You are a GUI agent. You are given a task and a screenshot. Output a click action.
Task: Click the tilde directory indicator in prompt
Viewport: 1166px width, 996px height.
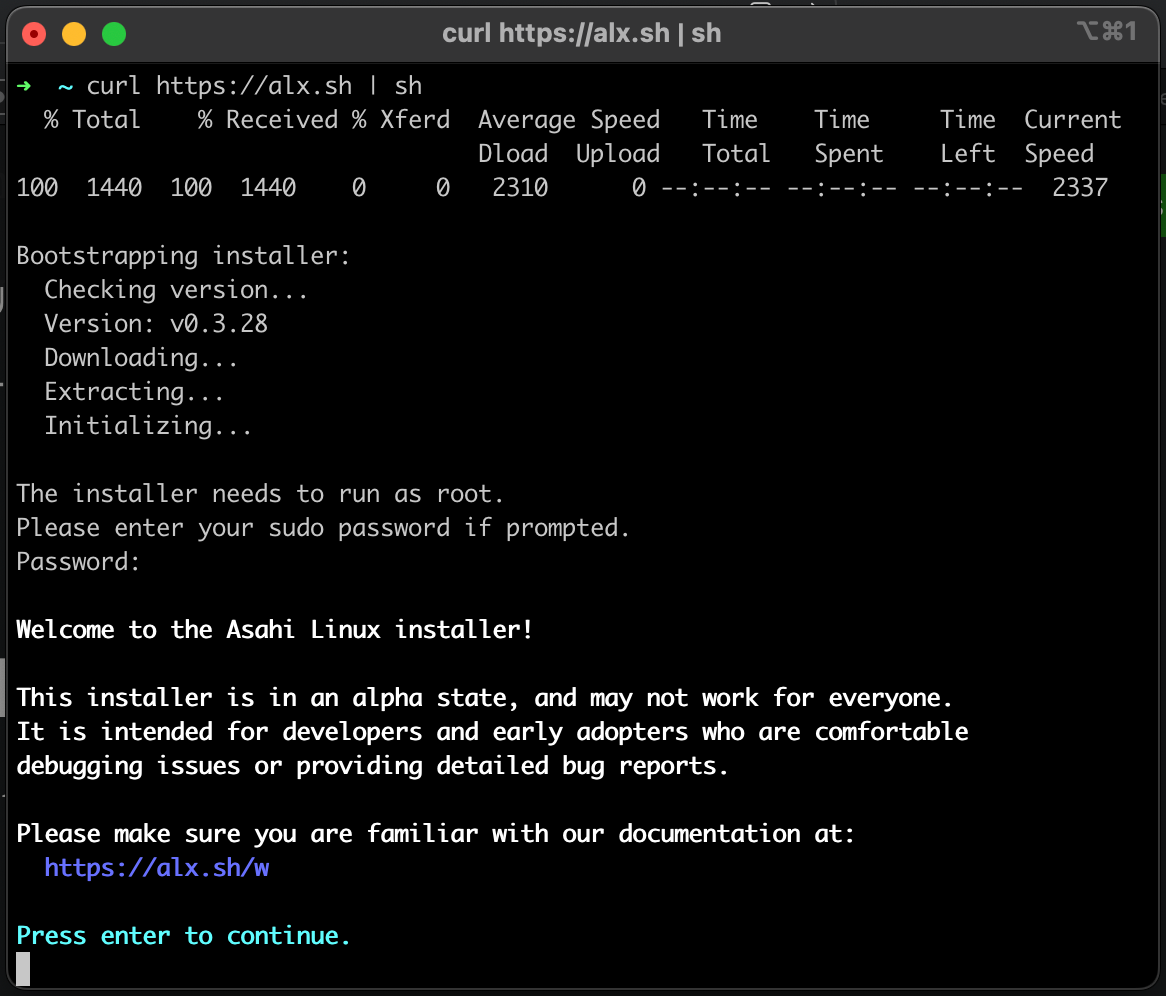pyautogui.click(x=65, y=88)
